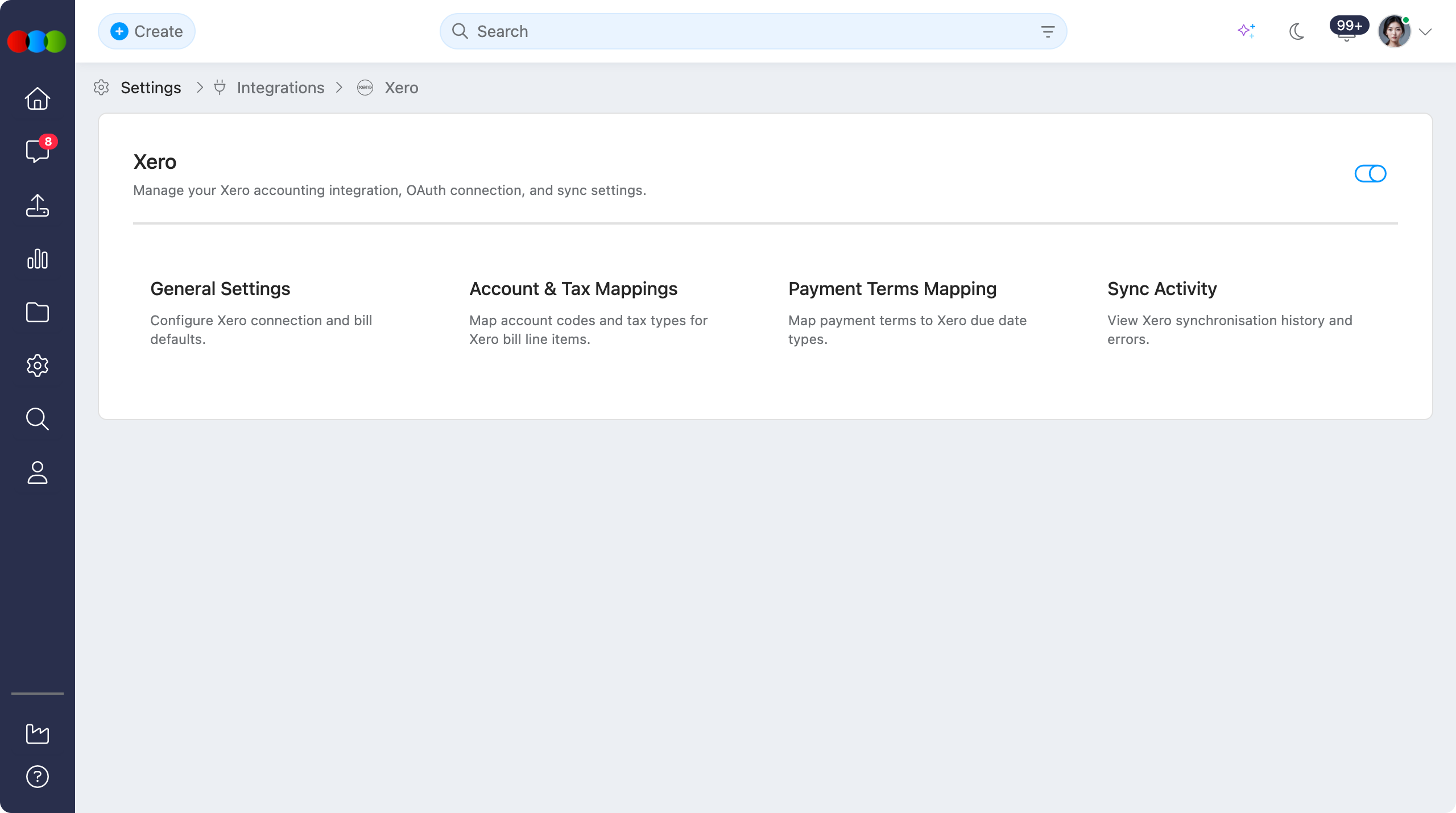1456x813 pixels.
Task: Open the Home icon in sidebar
Action: 38,98
